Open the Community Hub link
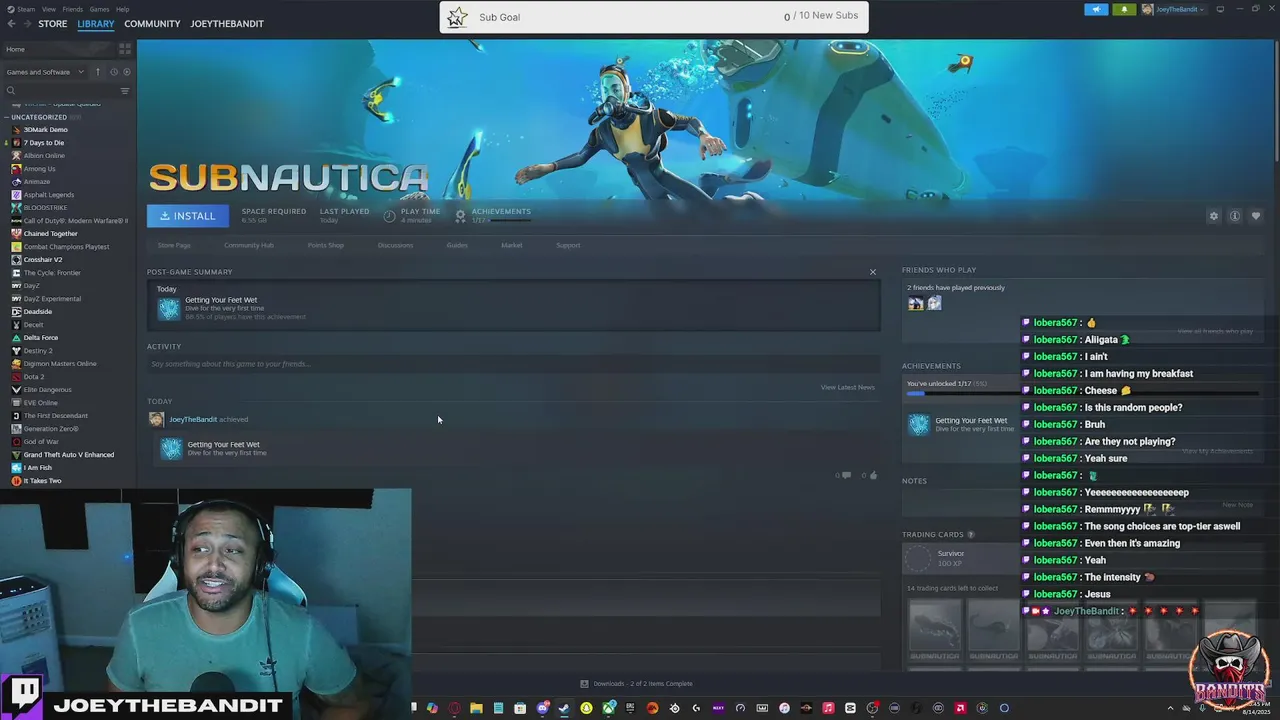Screen dimensions: 1280x720 [249, 245]
